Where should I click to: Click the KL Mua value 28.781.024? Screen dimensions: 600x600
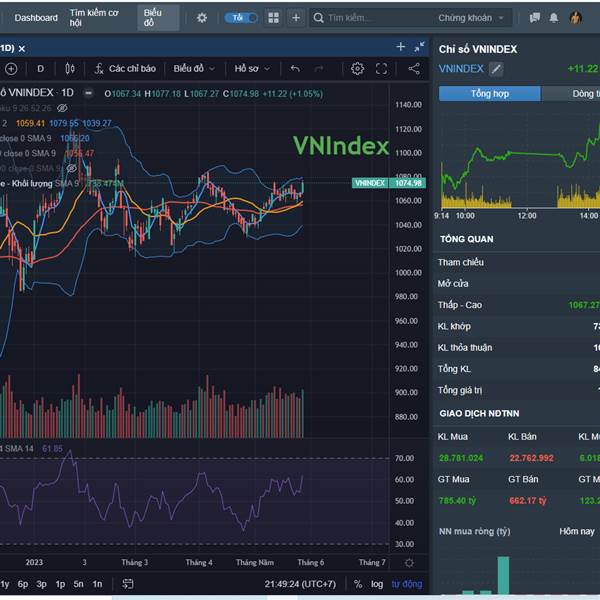(x=461, y=458)
